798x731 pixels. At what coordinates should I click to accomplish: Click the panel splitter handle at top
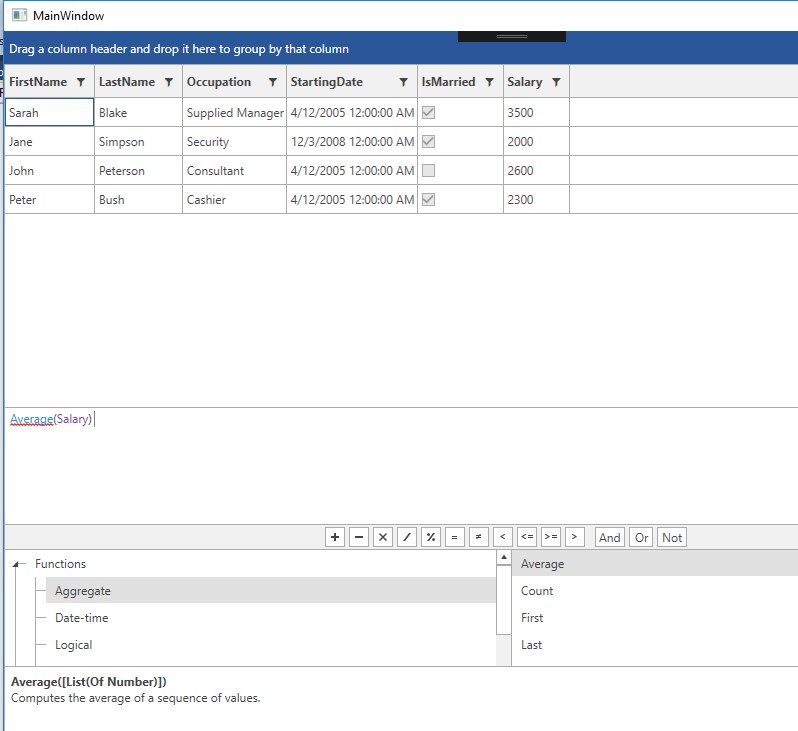(512, 36)
